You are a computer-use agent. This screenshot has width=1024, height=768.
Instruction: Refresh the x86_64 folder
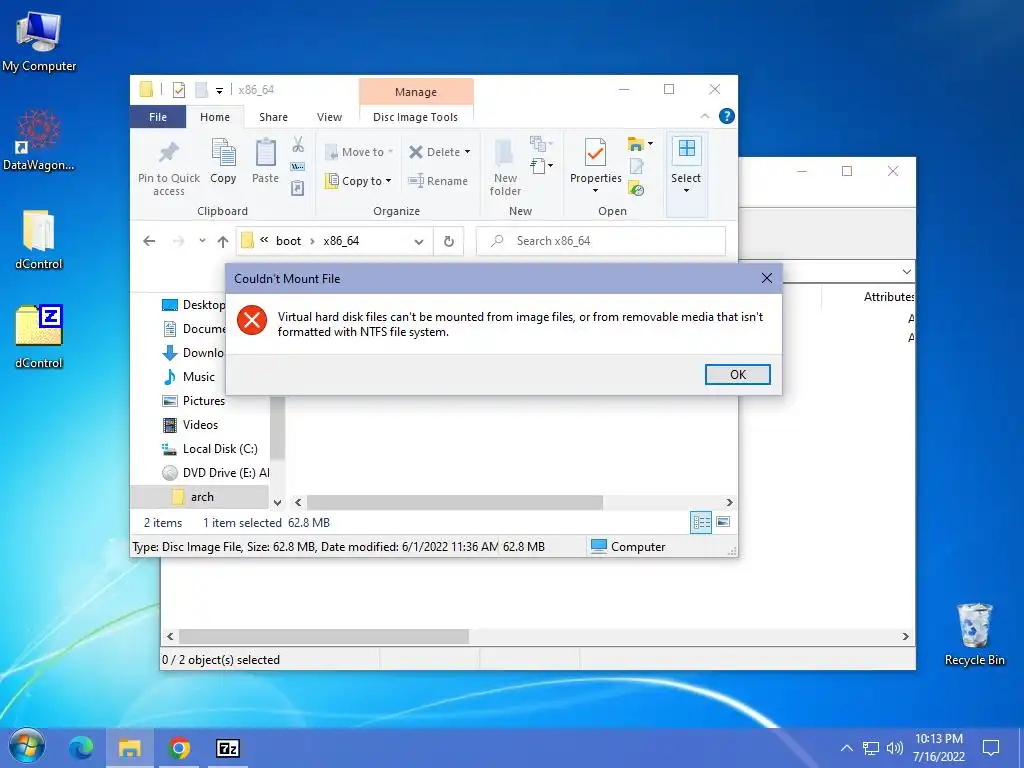tap(449, 241)
